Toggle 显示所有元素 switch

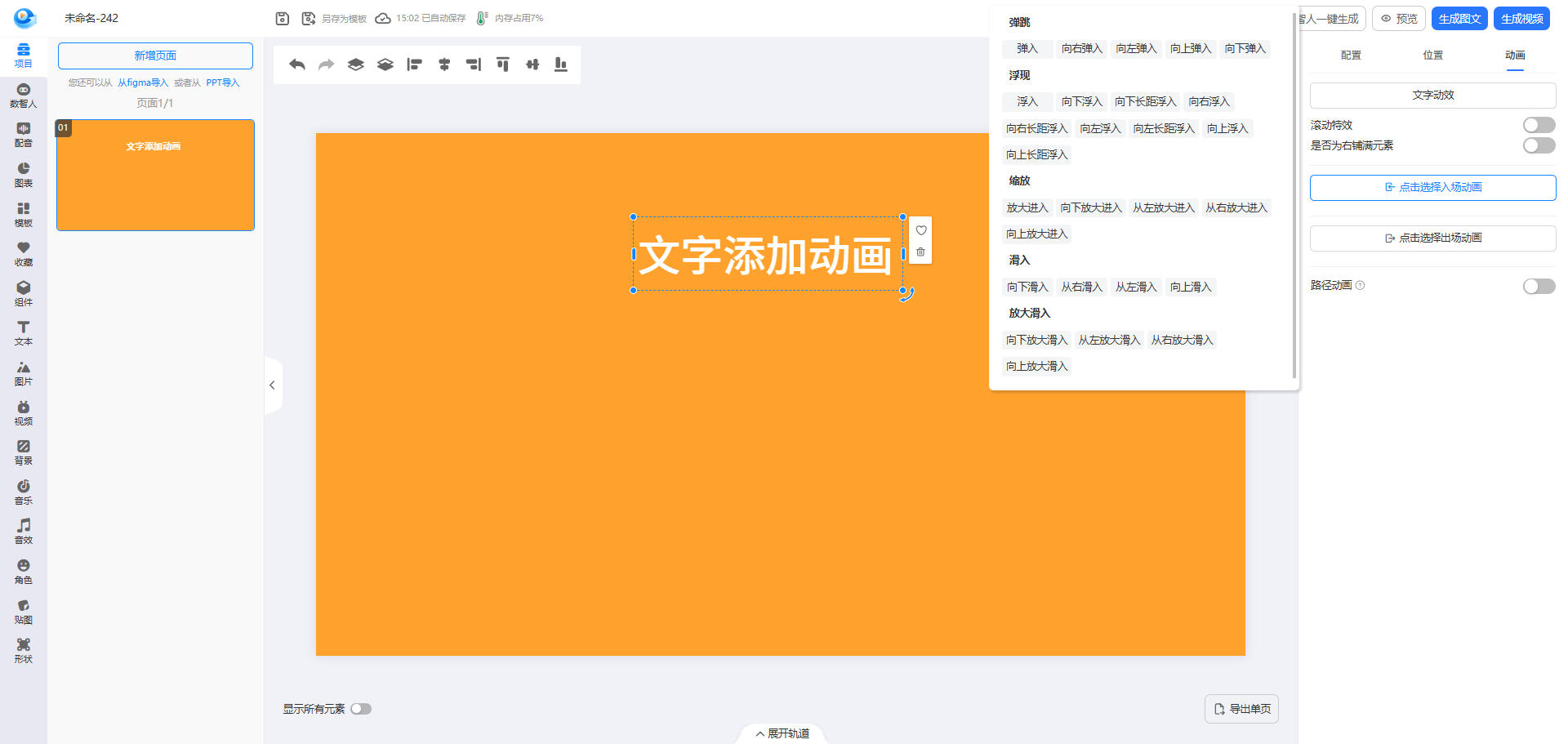click(361, 709)
